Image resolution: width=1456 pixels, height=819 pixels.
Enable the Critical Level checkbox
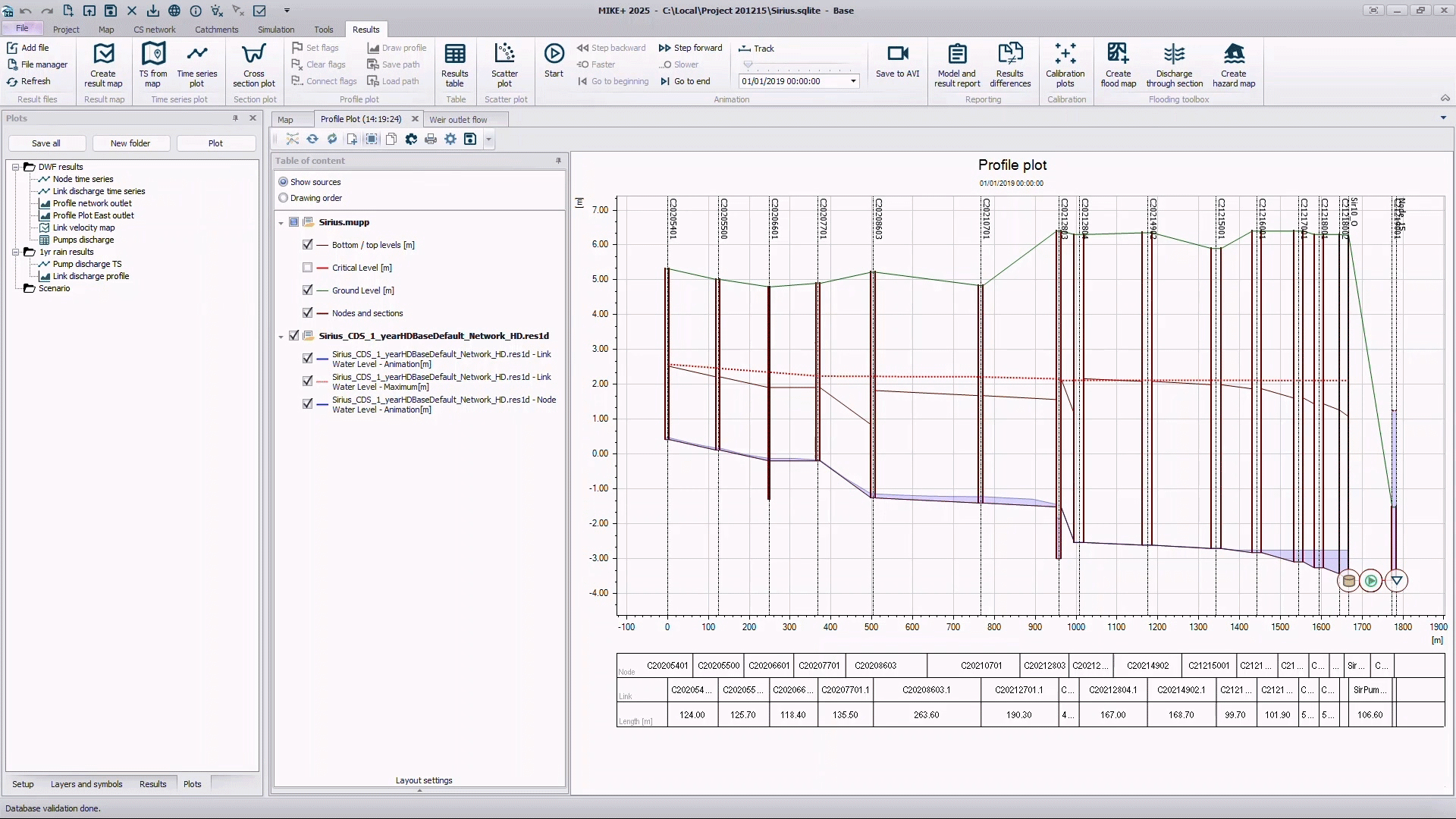[x=307, y=268]
